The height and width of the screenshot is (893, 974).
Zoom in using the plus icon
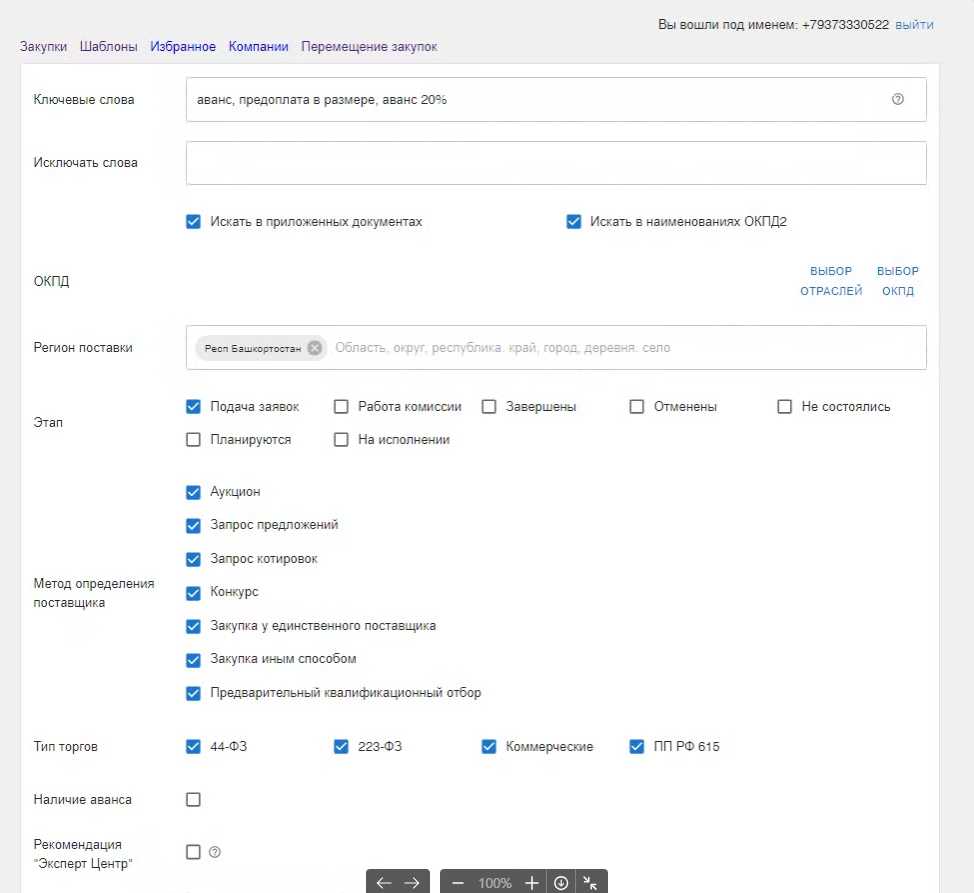click(x=532, y=883)
